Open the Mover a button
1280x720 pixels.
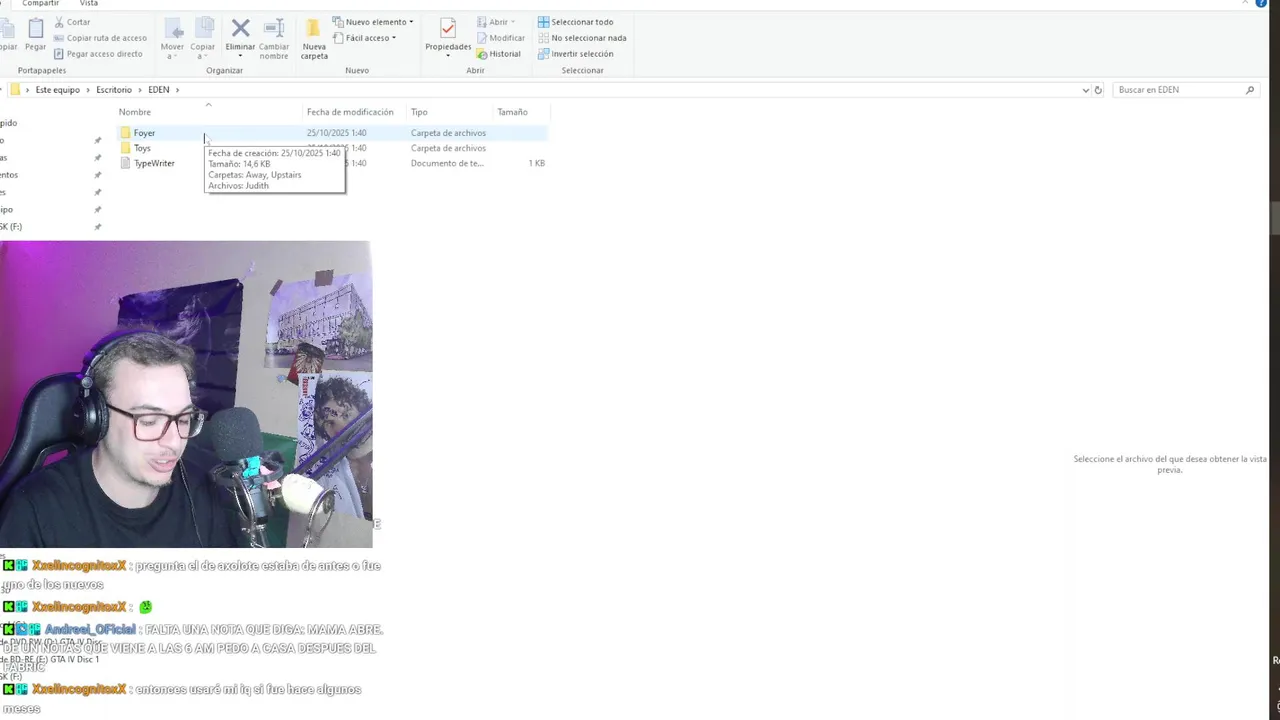point(172,38)
